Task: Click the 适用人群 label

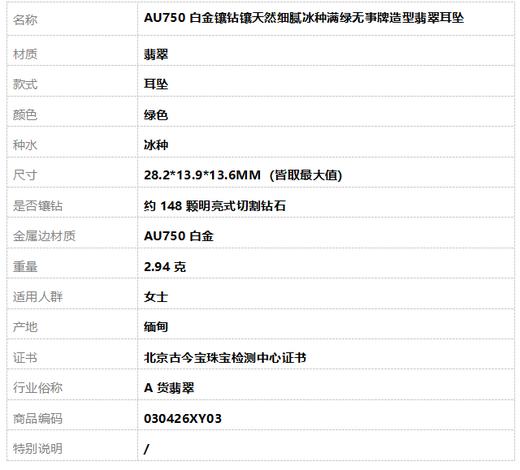Action: 37,297
